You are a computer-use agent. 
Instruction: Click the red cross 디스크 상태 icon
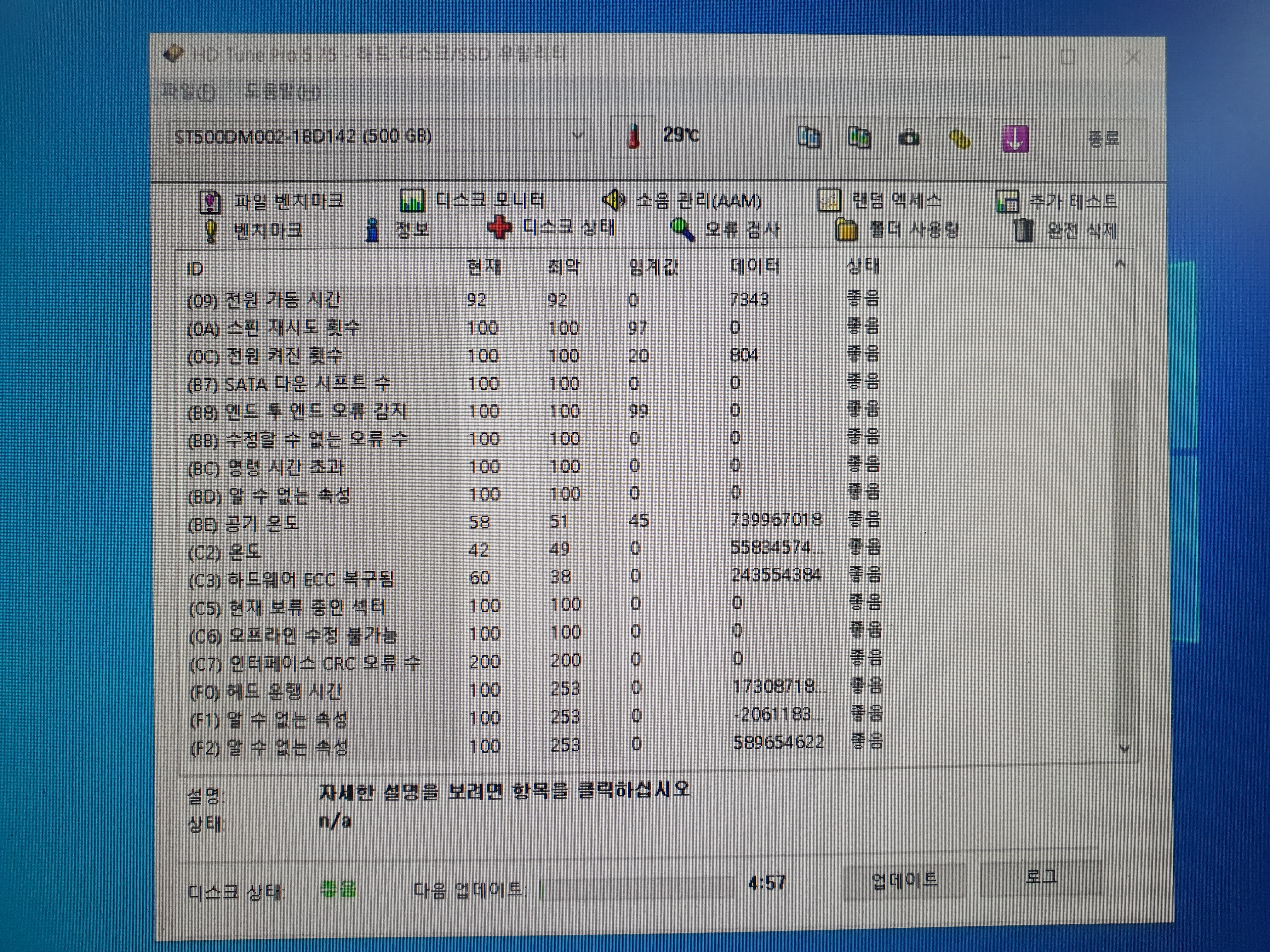click(x=499, y=228)
